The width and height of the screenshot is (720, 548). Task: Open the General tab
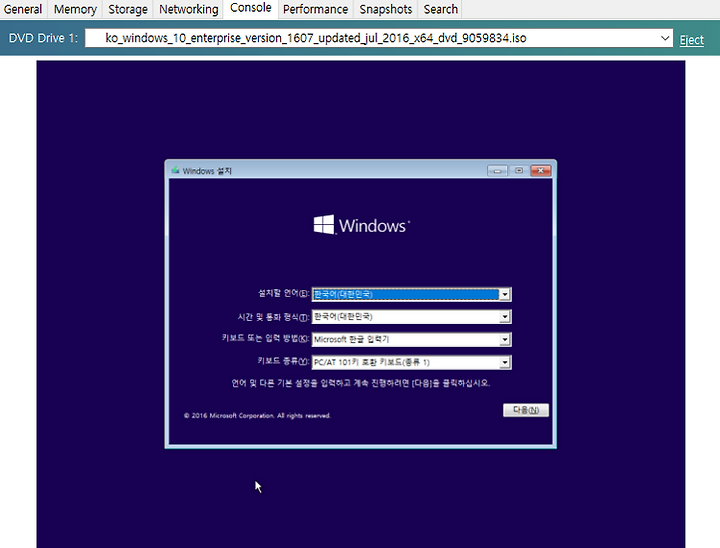point(22,9)
